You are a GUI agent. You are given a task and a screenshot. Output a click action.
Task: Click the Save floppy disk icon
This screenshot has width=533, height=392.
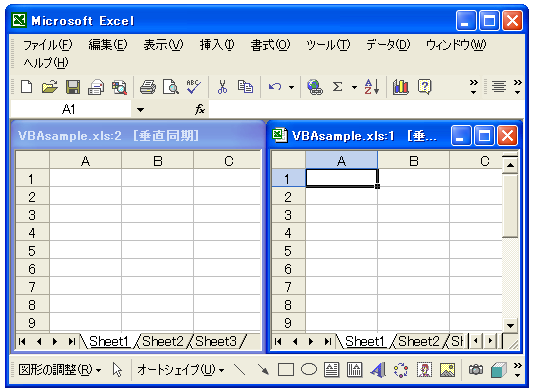click(73, 87)
